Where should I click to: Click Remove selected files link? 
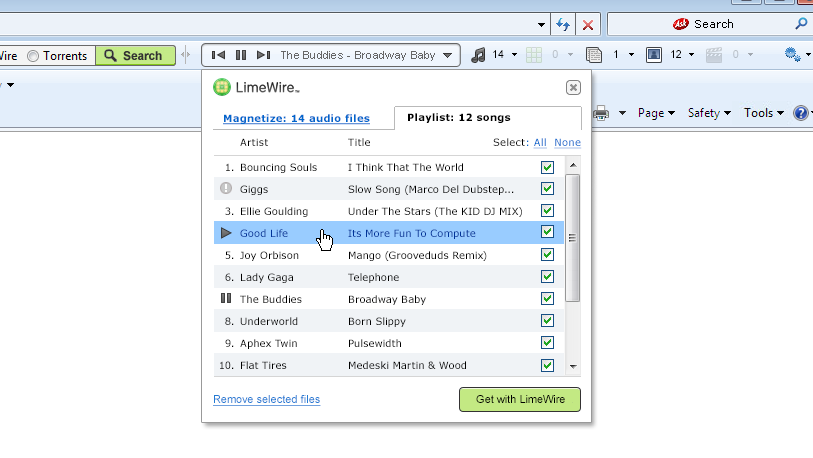(x=267, y=399)
